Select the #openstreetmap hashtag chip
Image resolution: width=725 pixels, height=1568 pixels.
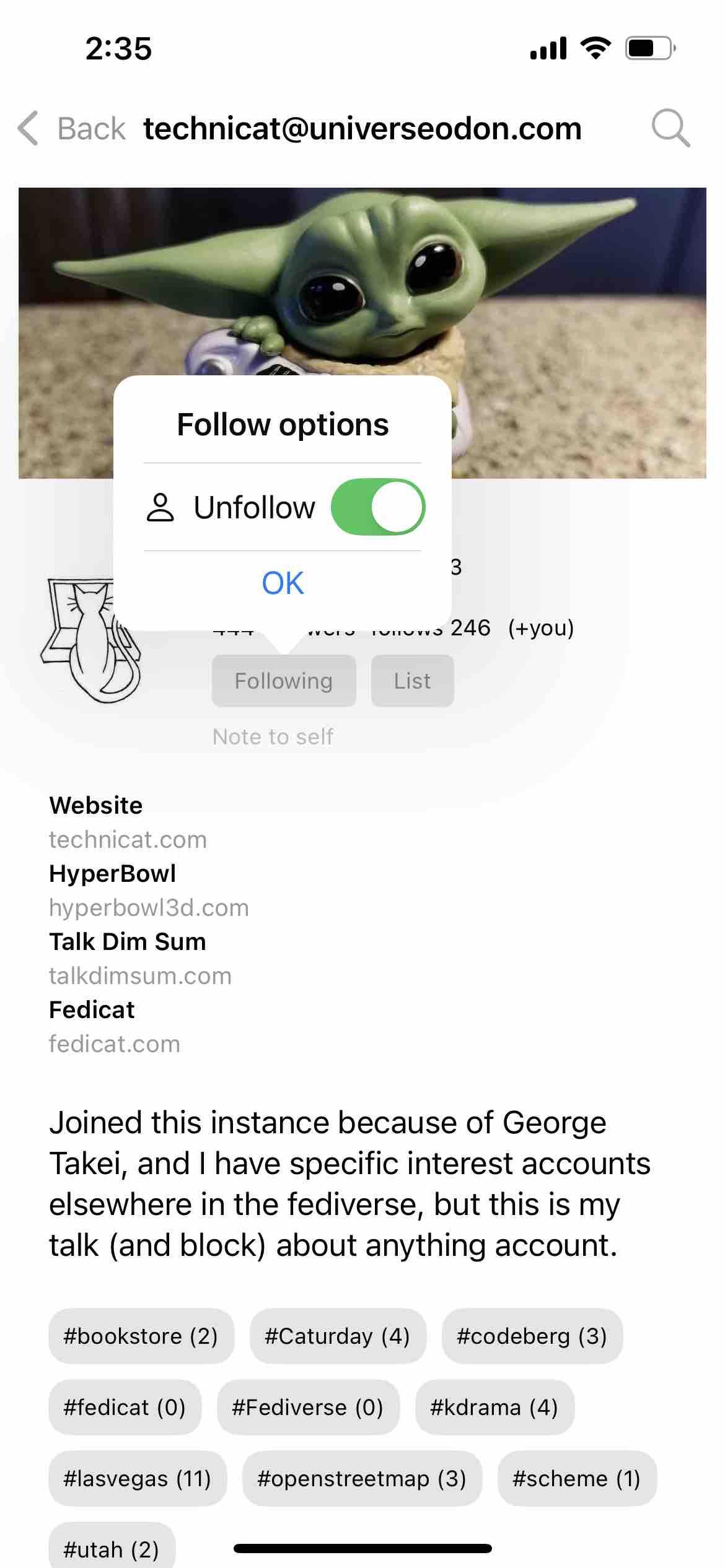pos(361,1479)
